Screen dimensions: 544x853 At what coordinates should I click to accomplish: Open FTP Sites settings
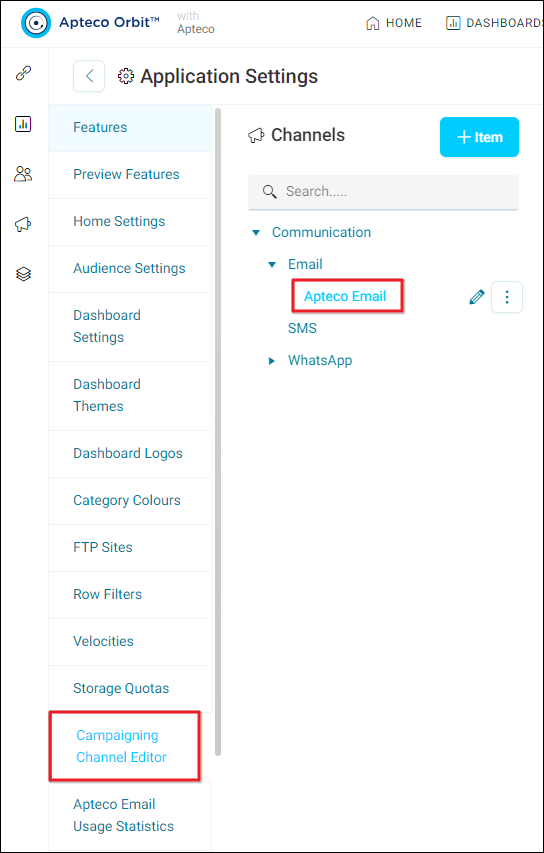coord(130,548)
